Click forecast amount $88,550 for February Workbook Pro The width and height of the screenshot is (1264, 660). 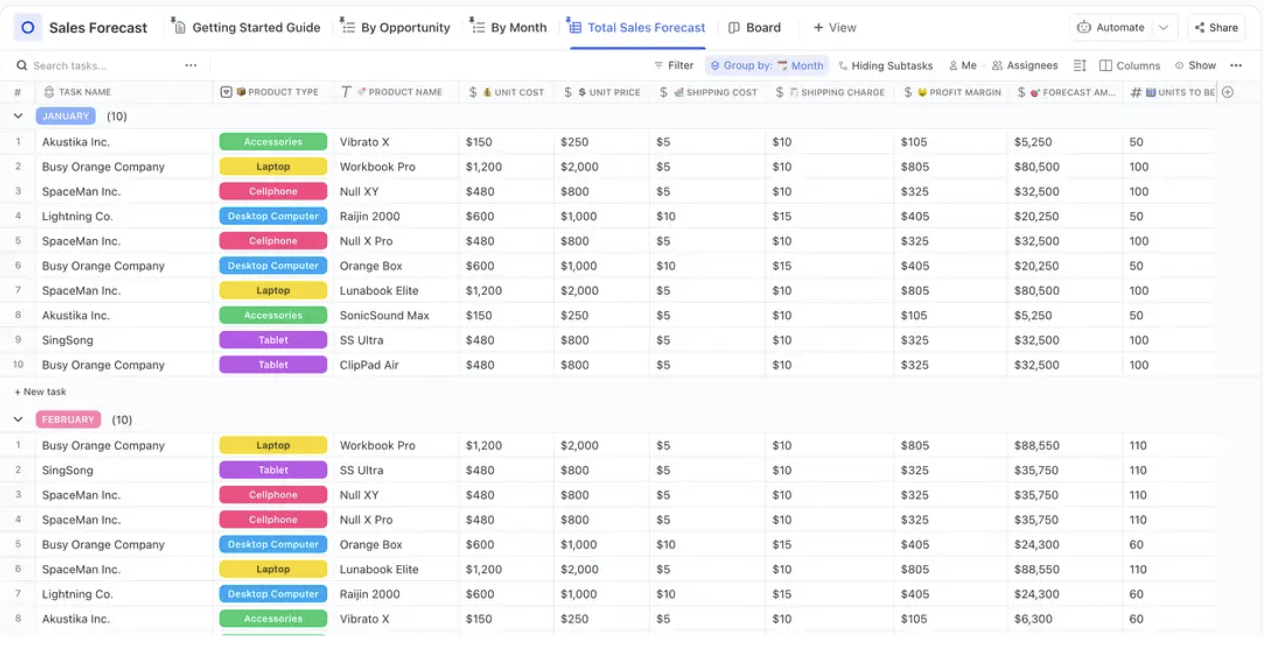pyautogui.click(x=1037, y=445)
